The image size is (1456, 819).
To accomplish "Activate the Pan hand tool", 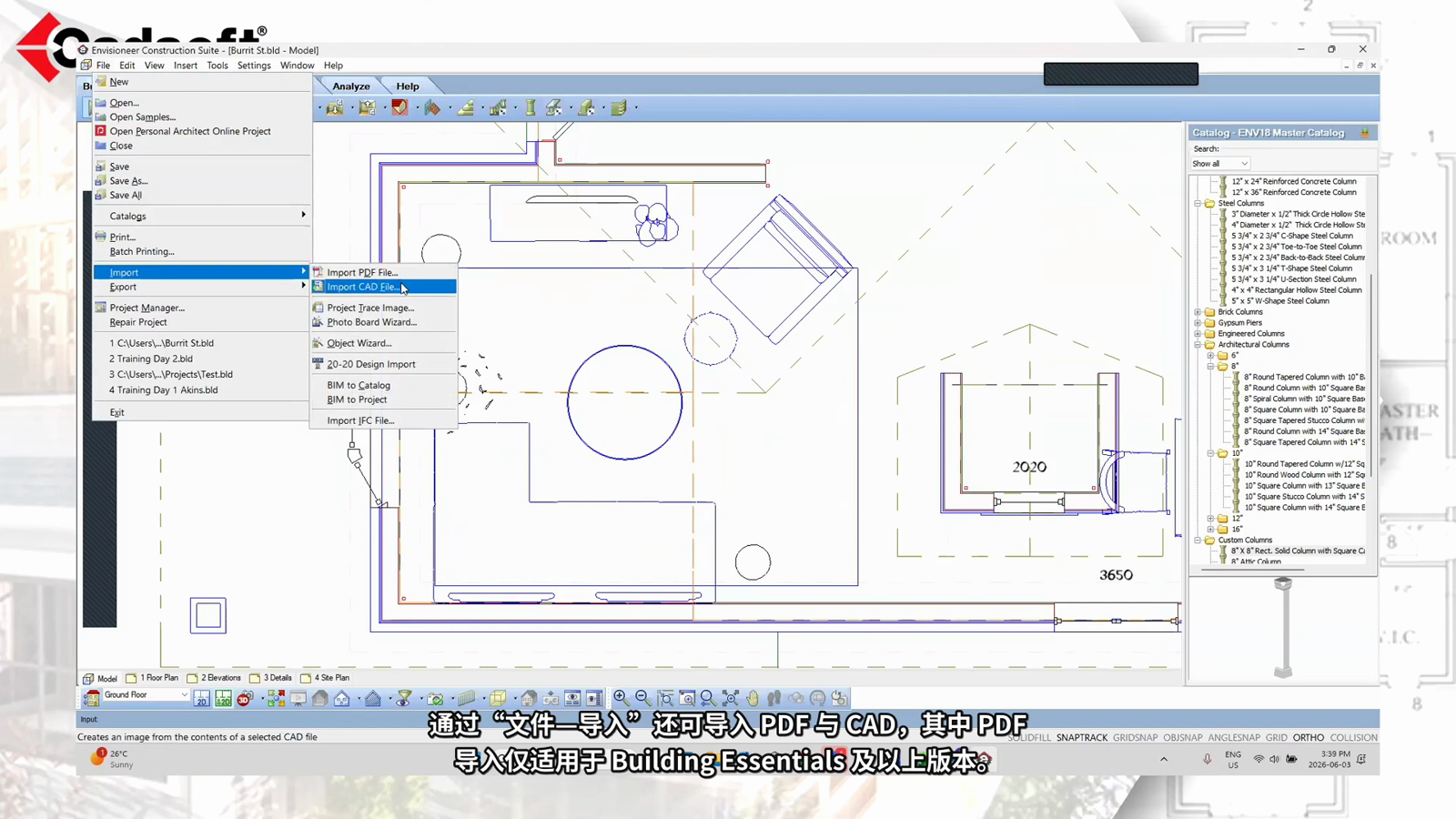I will click(x=753, y=698).
